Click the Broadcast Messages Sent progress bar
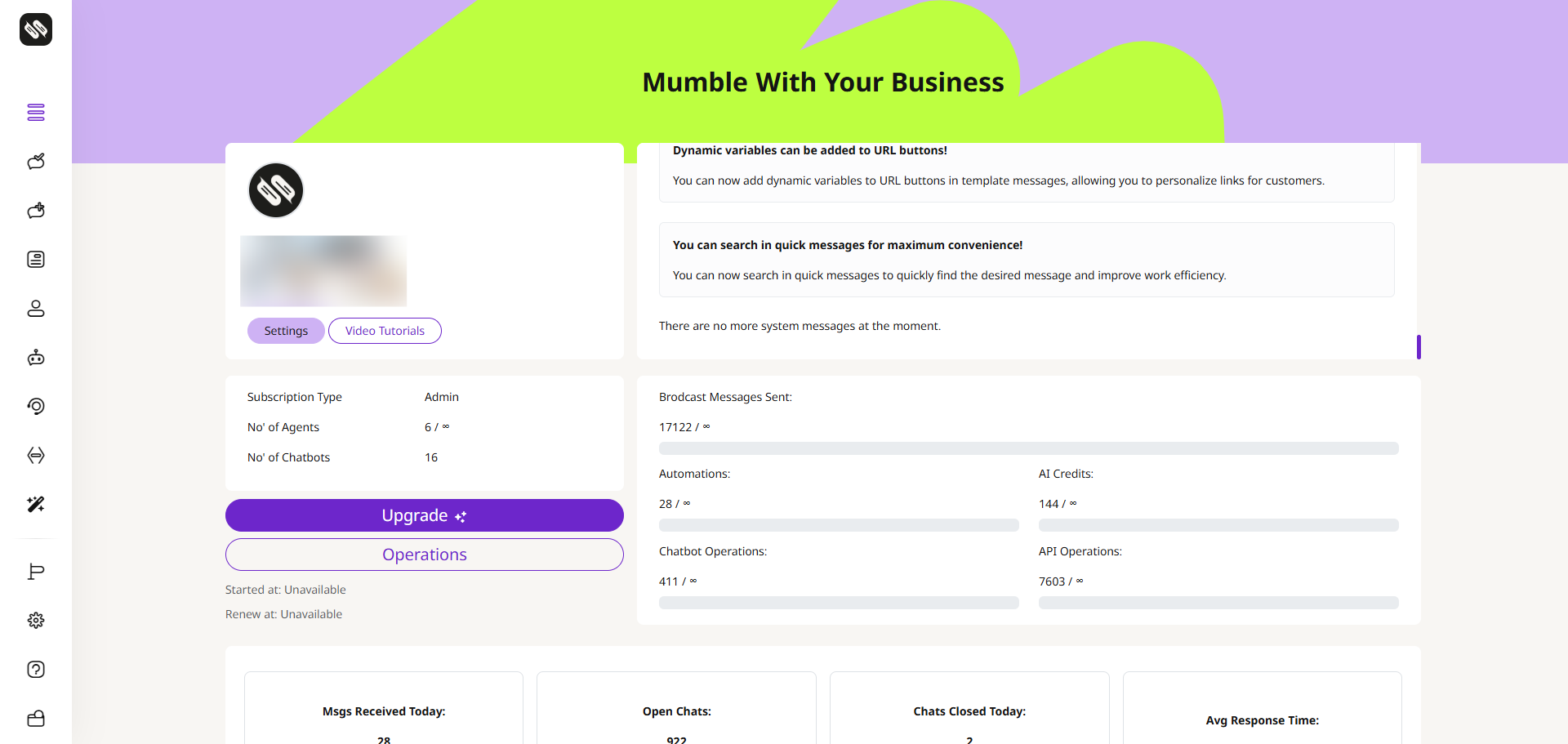The image size is (1568, 744). [x=1028, y=448]
